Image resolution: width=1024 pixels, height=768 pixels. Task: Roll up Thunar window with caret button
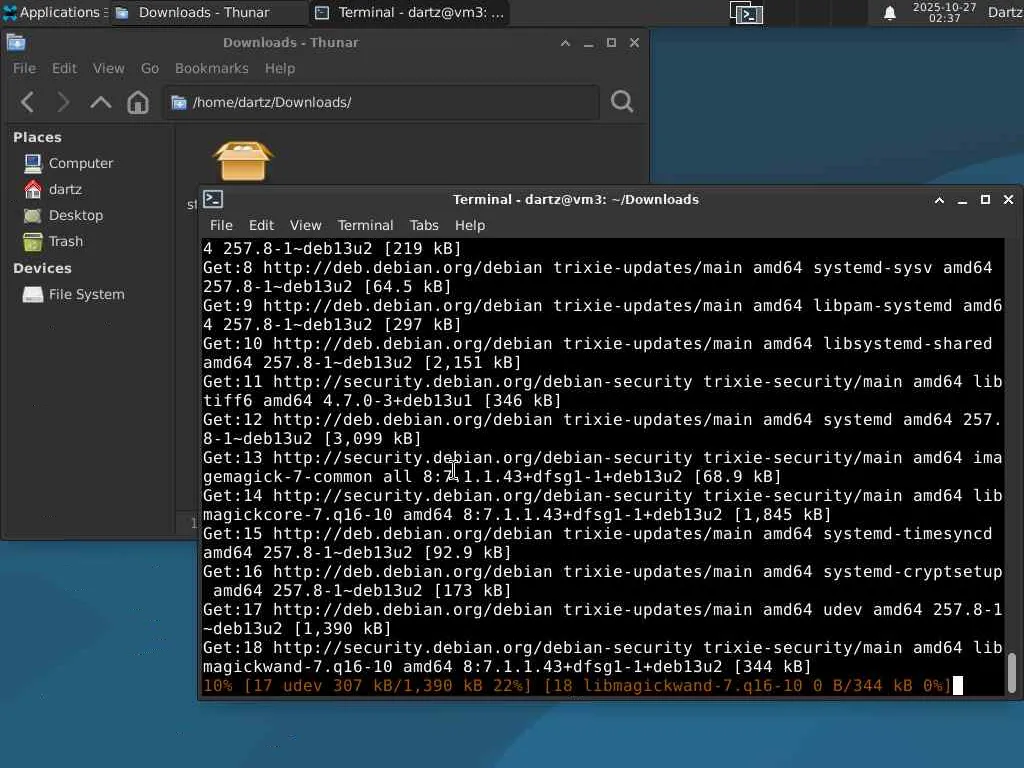click(x=566, y=43)
